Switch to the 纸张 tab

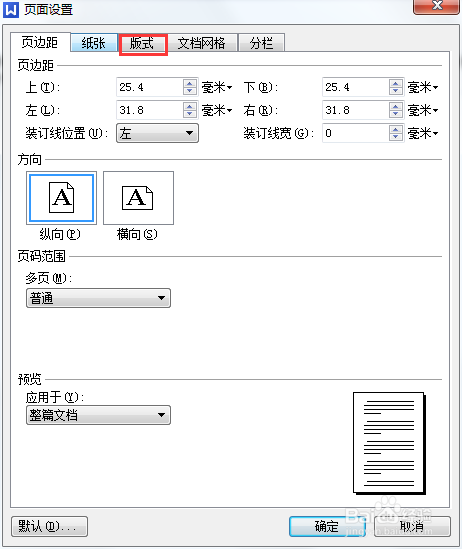93,43
